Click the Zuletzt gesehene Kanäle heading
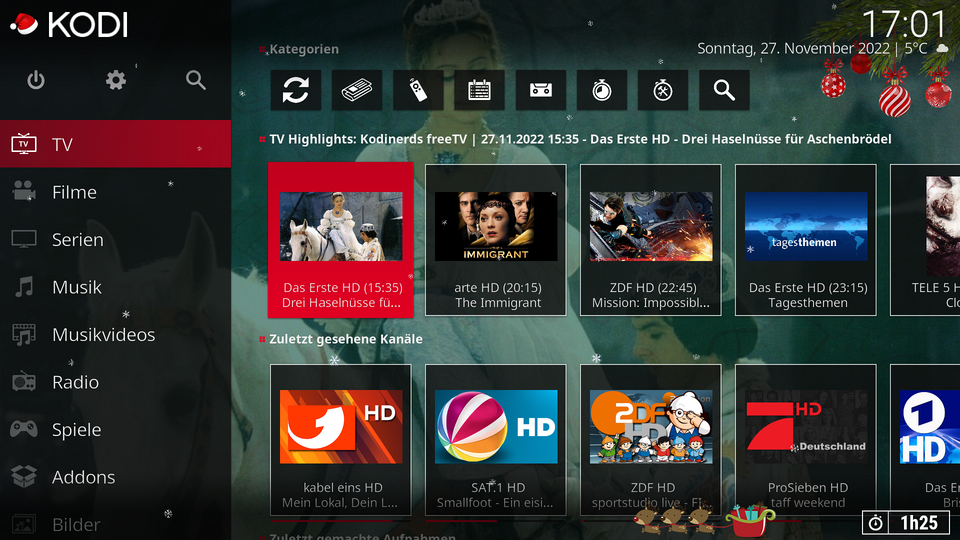 [x=346, y=339]
